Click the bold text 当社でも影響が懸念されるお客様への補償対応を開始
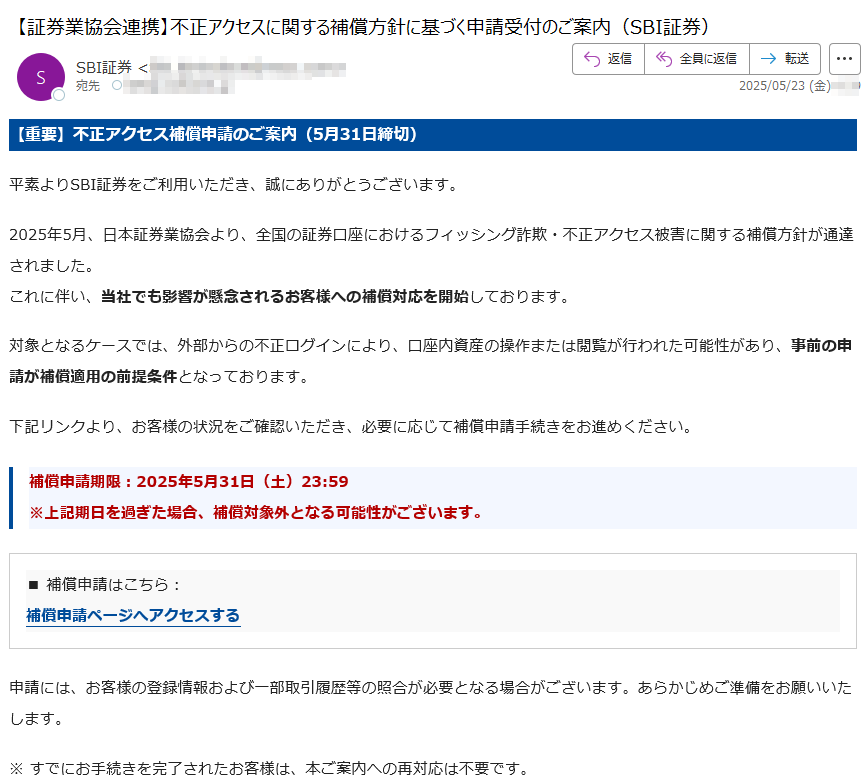Viewport: 863px width, 784px height. click(x=285, y=297)
